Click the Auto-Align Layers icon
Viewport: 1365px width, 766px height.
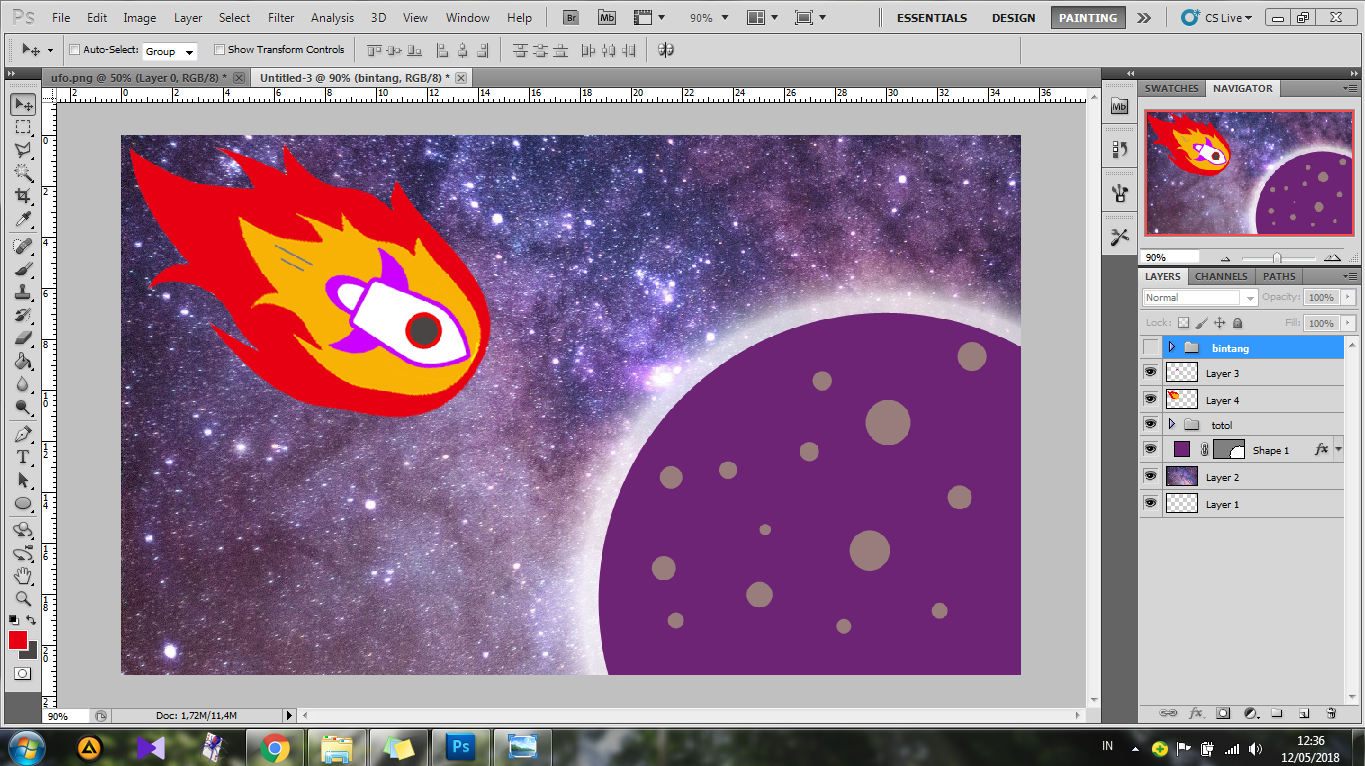pyautogui.click(x=666, y=50)
